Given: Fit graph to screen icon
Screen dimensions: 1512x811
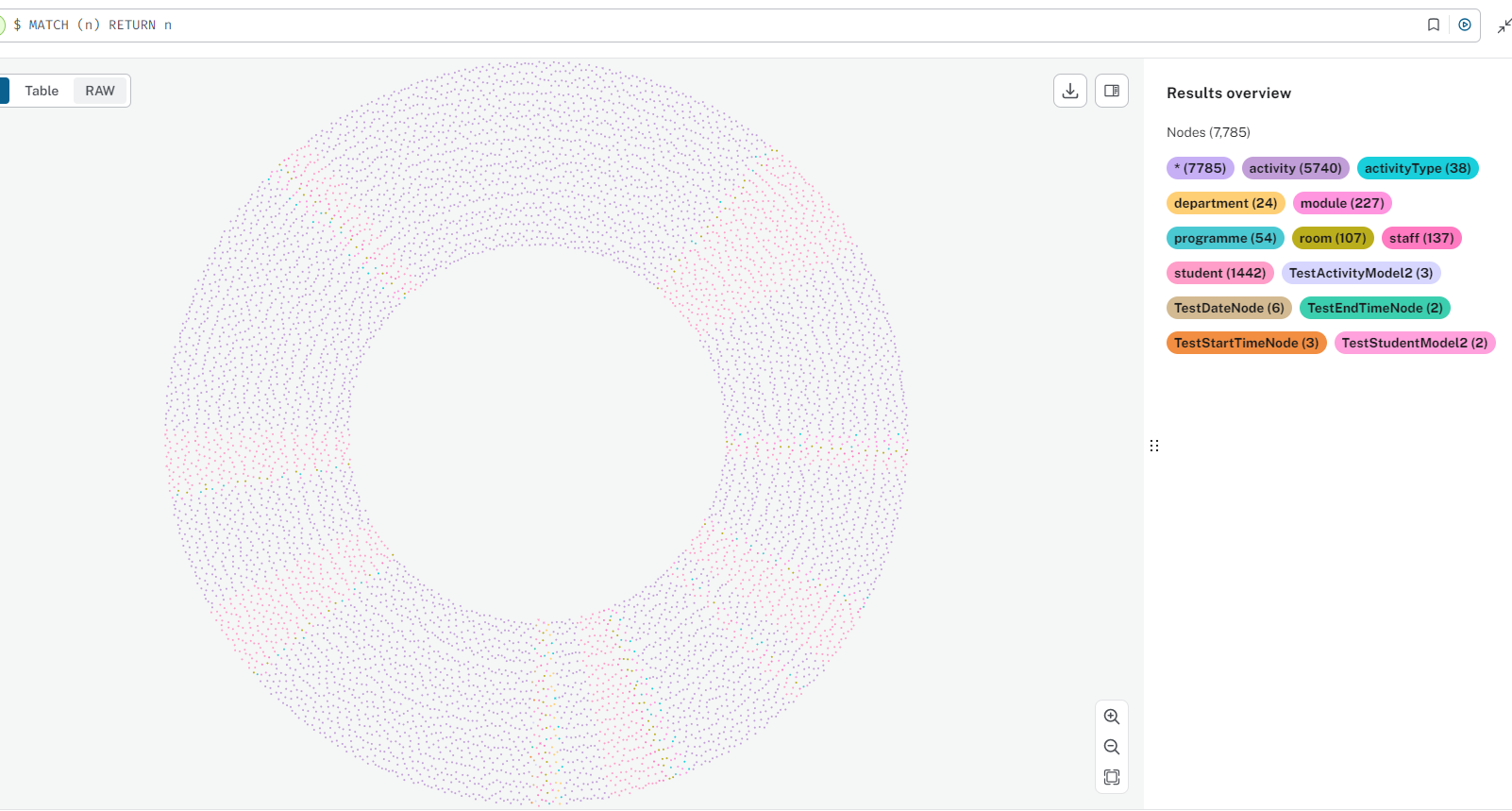Looking at the screenshot, I should (1112, 777).
